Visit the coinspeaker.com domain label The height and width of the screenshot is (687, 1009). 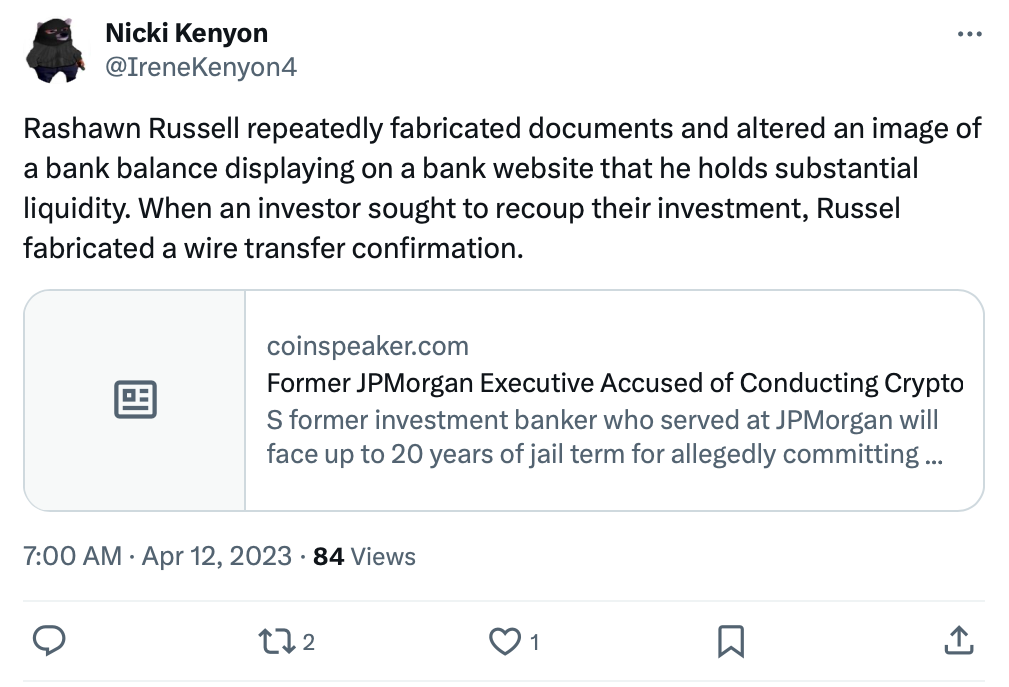tap(367, 346)
